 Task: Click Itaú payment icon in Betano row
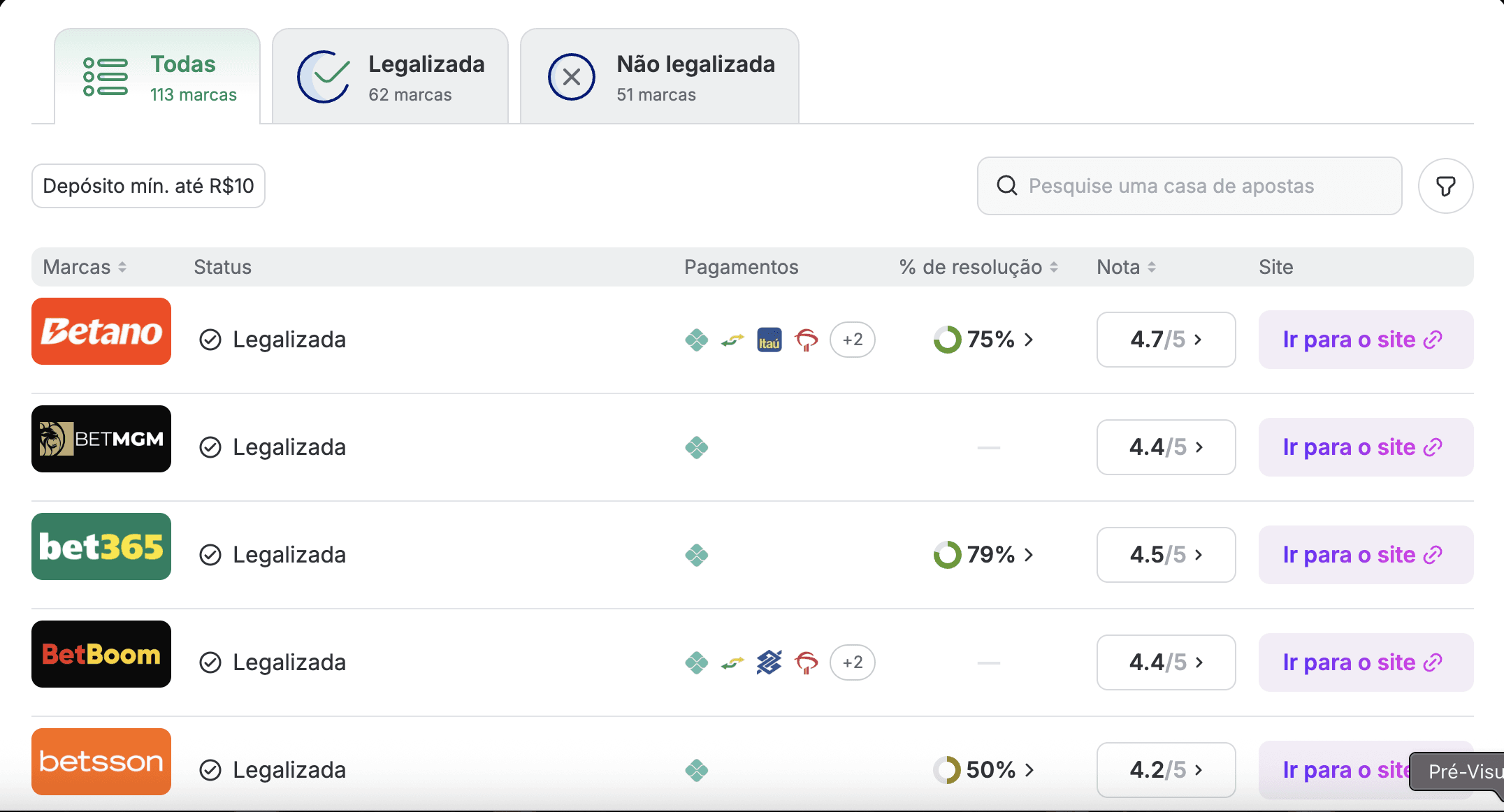tap(769, 340)
